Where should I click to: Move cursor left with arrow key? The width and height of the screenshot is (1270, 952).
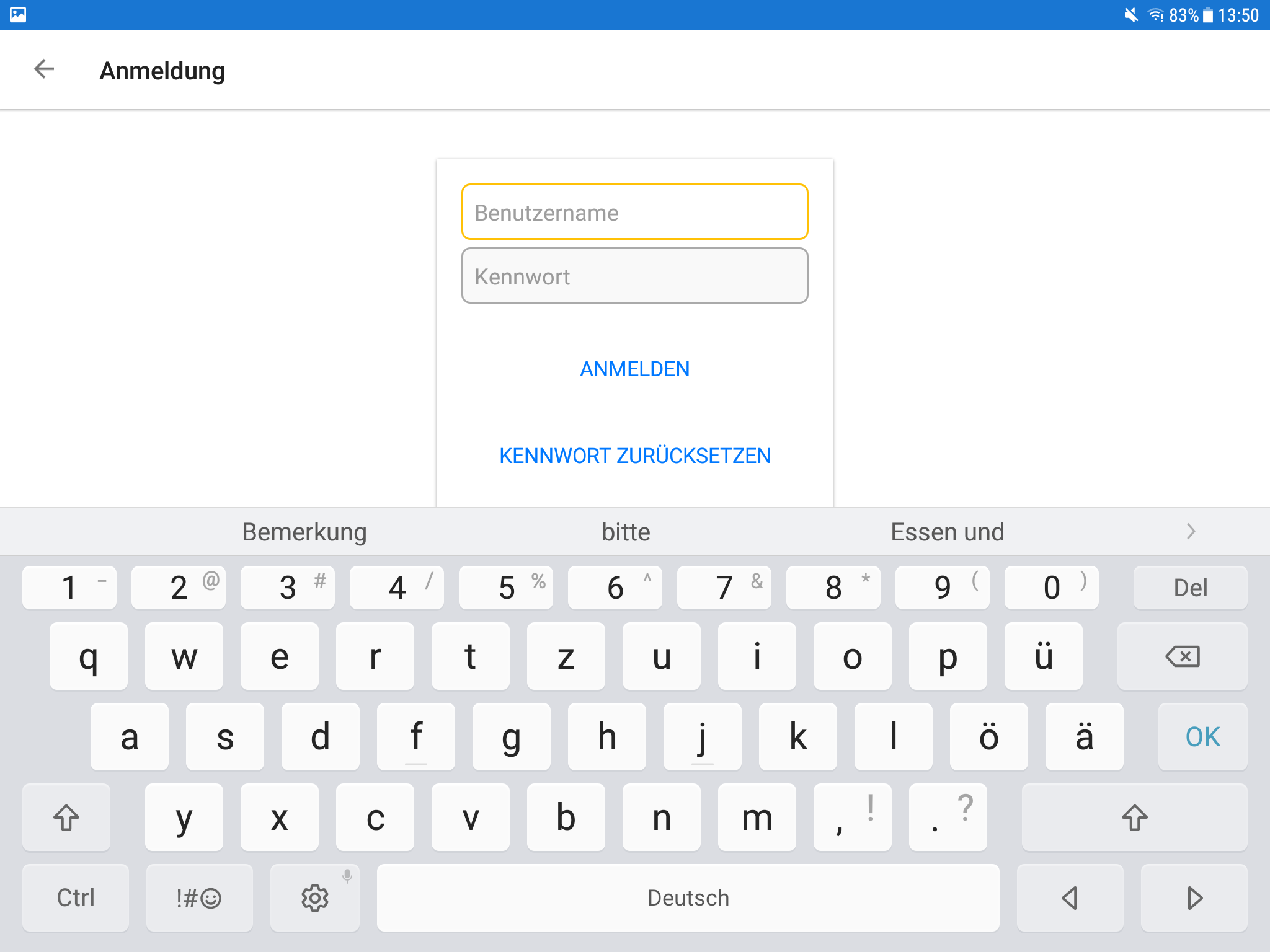coord(1070,897)
